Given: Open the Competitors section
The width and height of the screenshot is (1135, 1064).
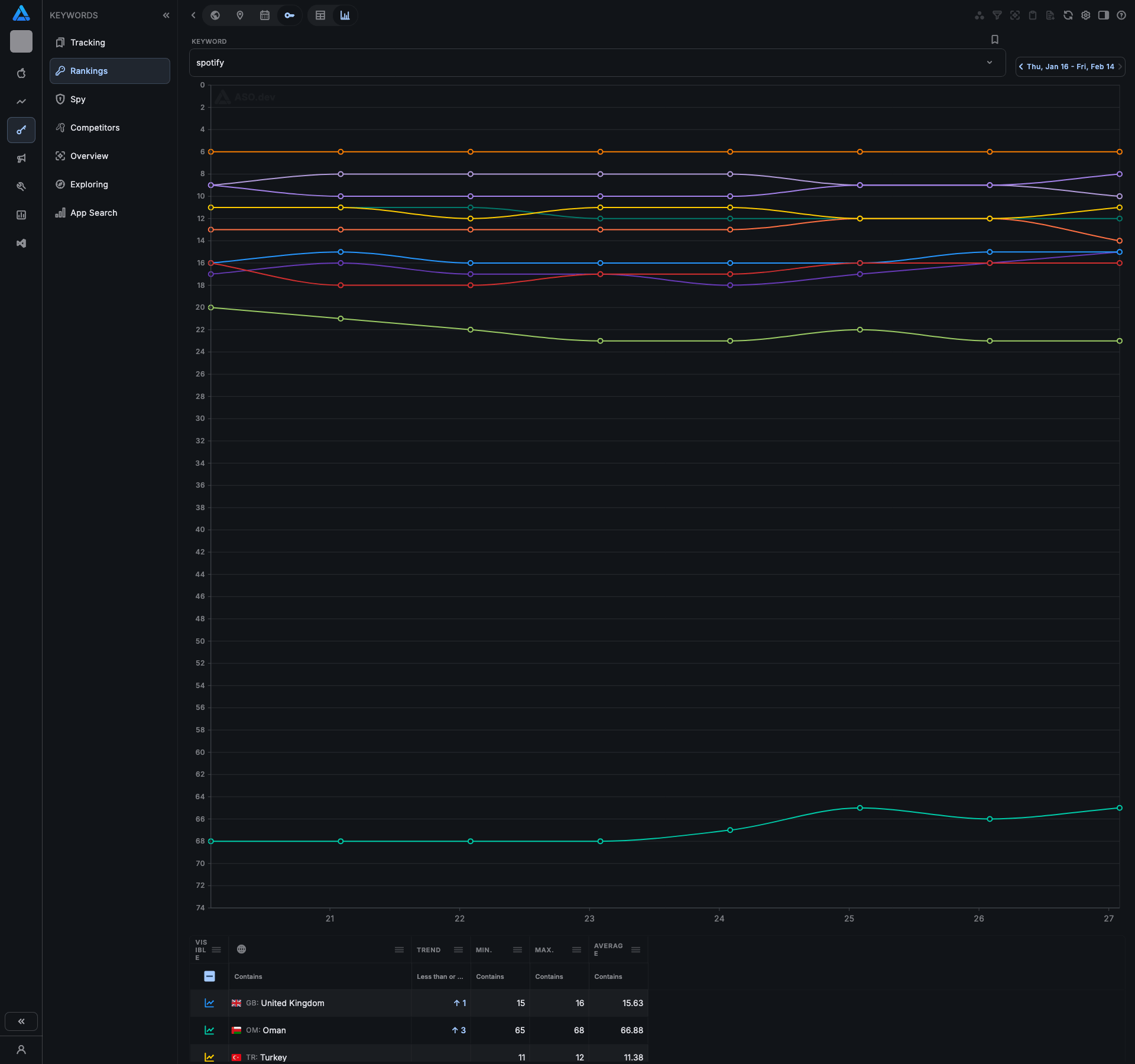Looking at the screenshot, I should 95,128.
